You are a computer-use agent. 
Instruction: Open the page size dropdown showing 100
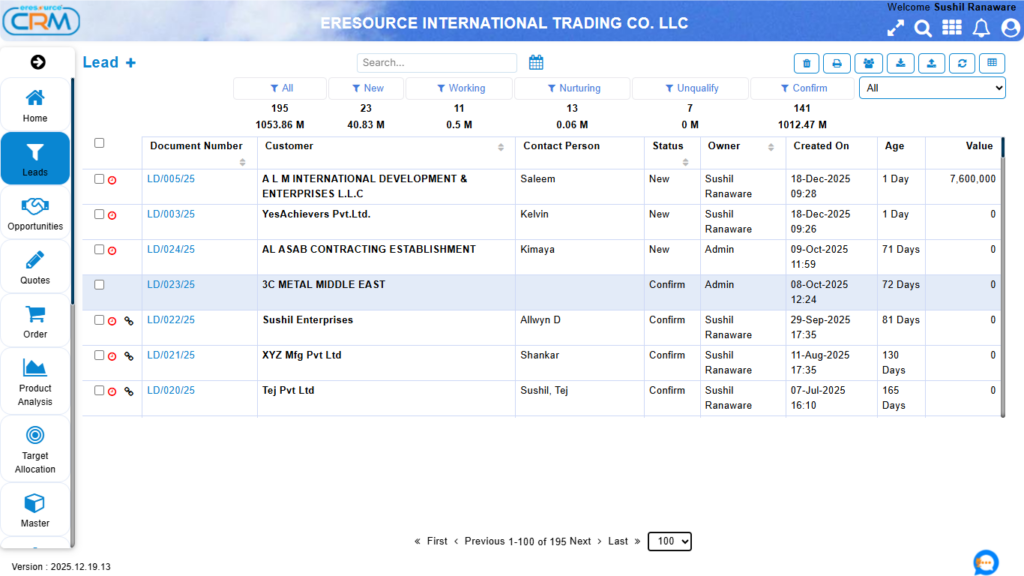coord(669,541)
